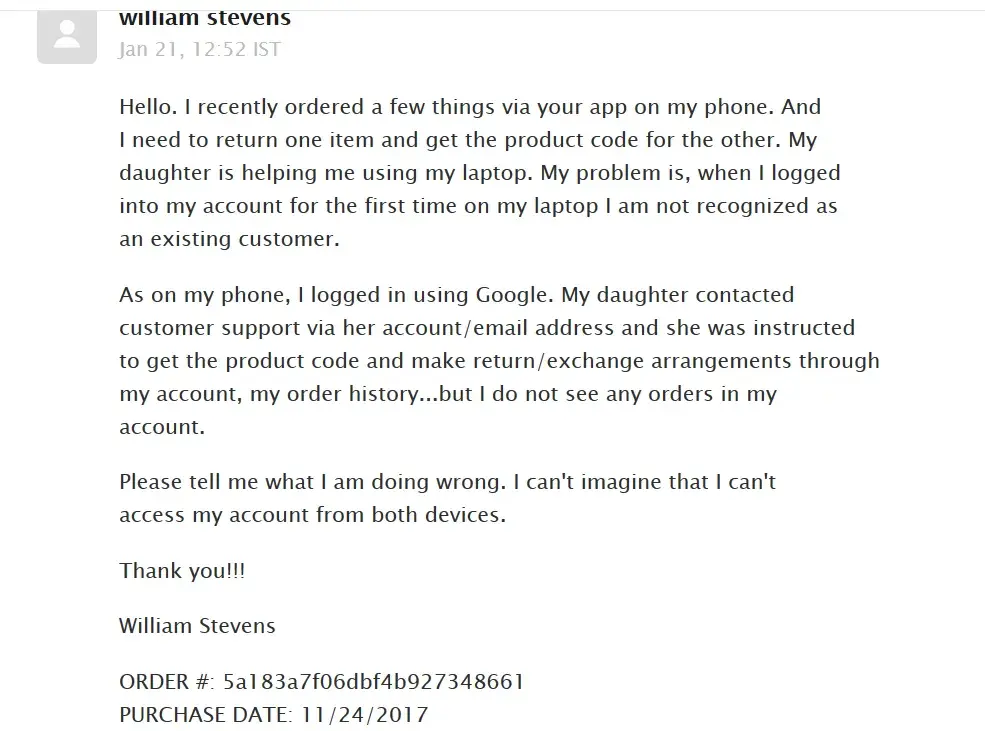Open the william stevens sender name

click(x=205, y=17)
